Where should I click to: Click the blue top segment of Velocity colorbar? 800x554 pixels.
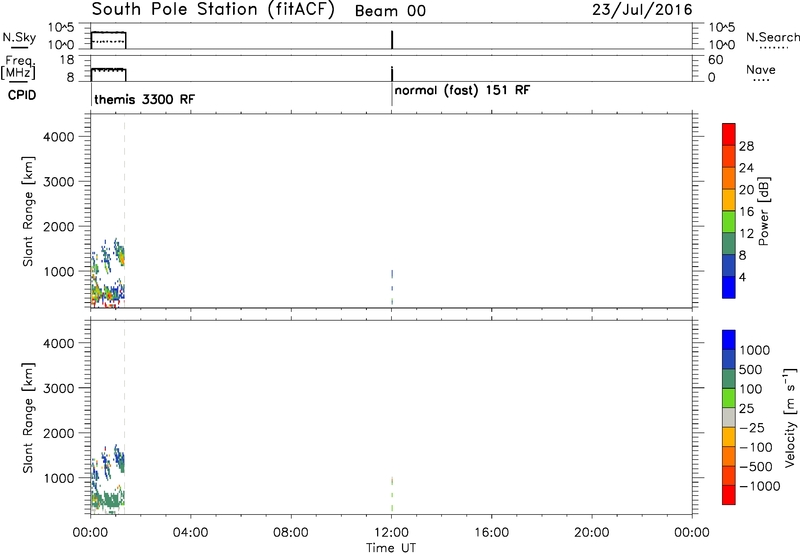point(729,340)
